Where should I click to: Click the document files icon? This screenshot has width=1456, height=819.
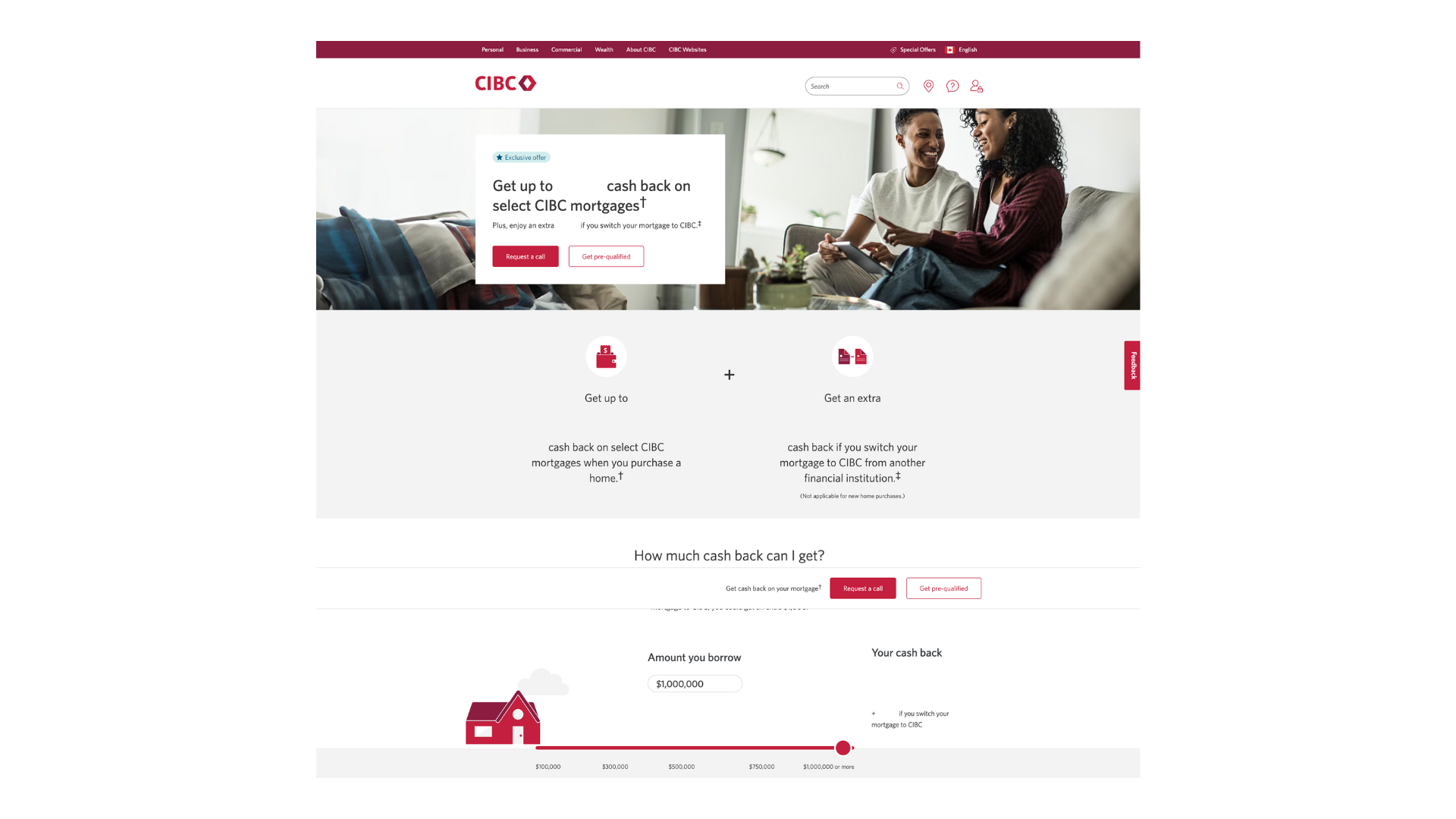852,357
